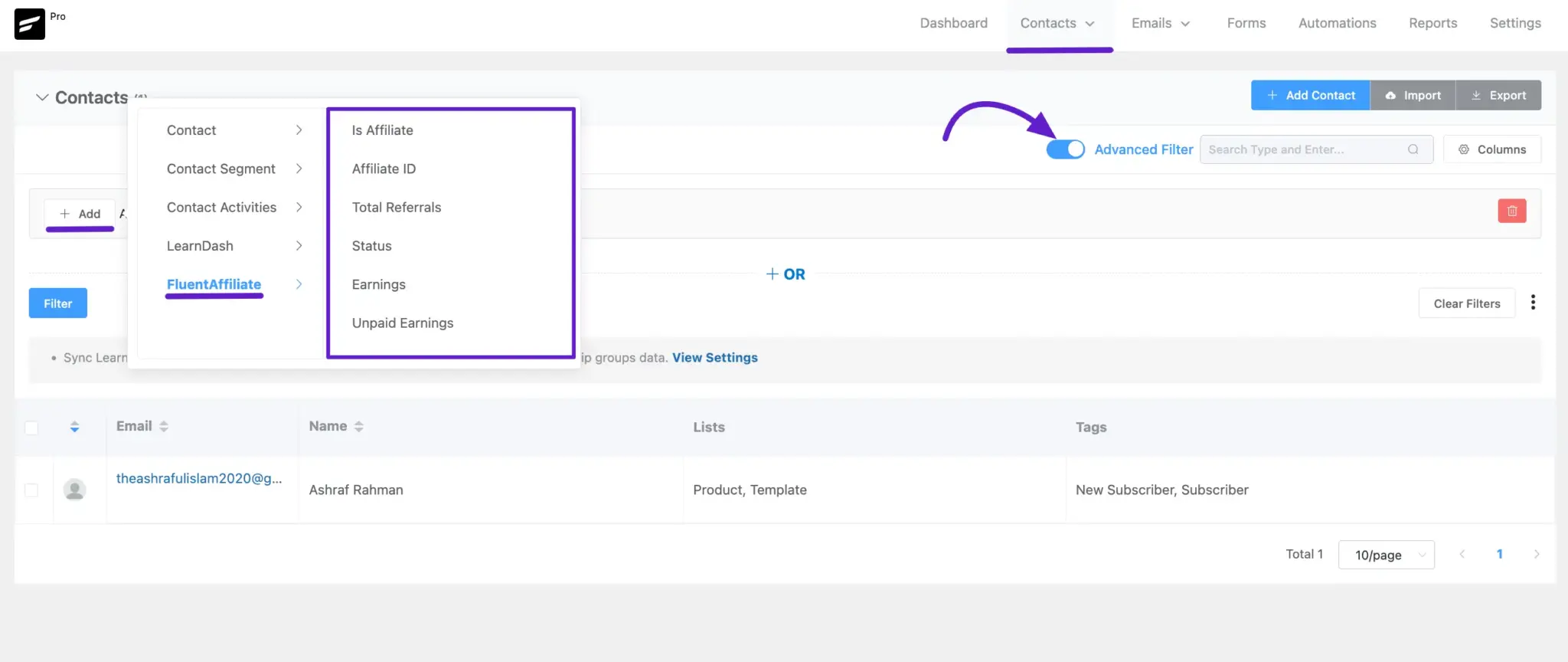The height and width of the screenshot is (662, 1568).
Task: Click the Columns button
Action: tap(1491, 149)
